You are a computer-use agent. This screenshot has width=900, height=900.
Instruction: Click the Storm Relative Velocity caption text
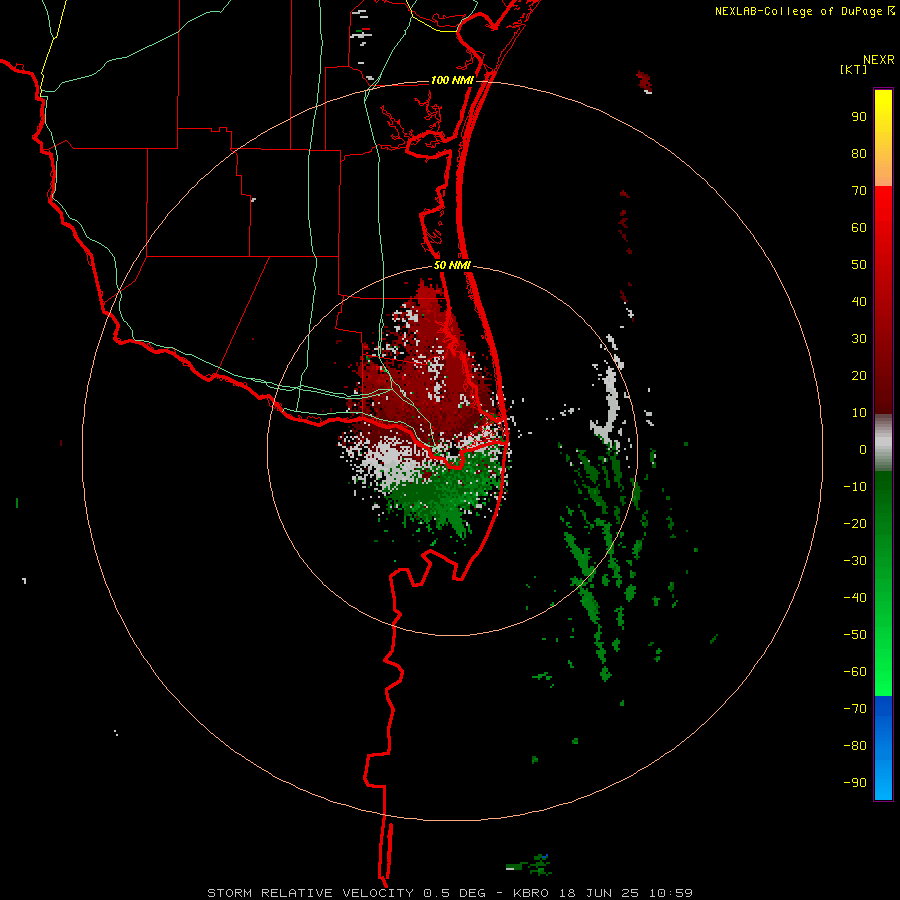tap(449, 893)
